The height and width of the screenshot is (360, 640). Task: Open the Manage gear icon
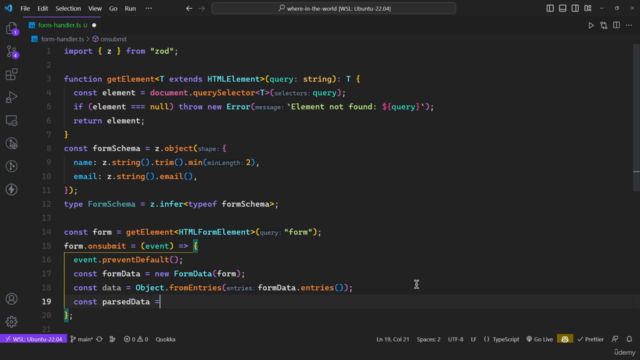click(11, 322)
